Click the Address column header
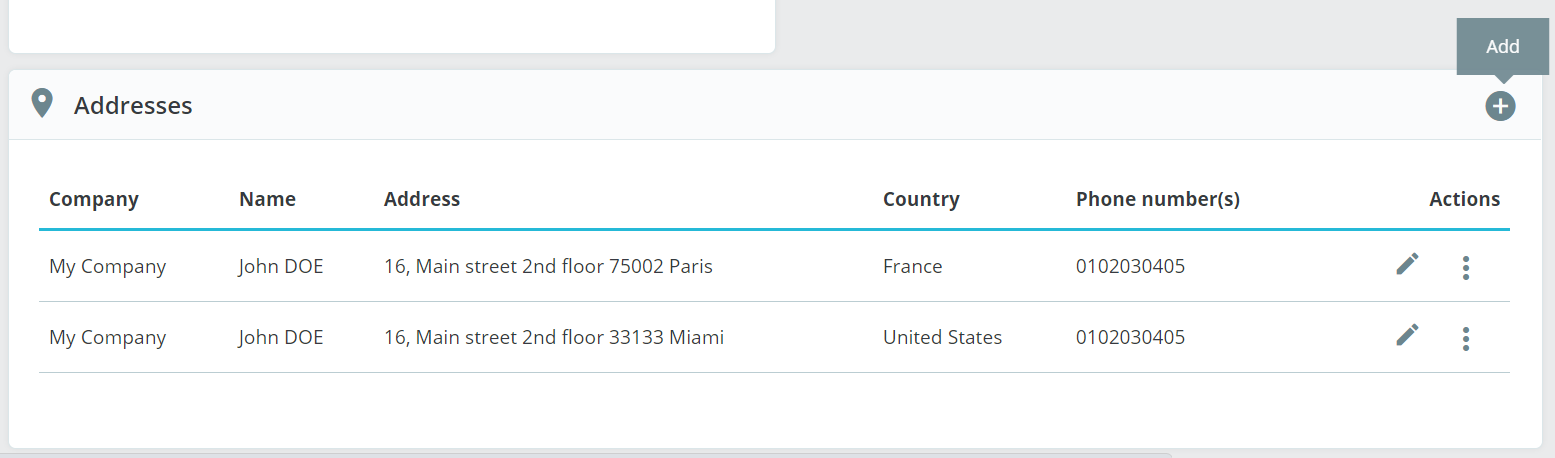The height and width of the screenshot is (458, 1555). pyautogui.click(x=421, y=199)
